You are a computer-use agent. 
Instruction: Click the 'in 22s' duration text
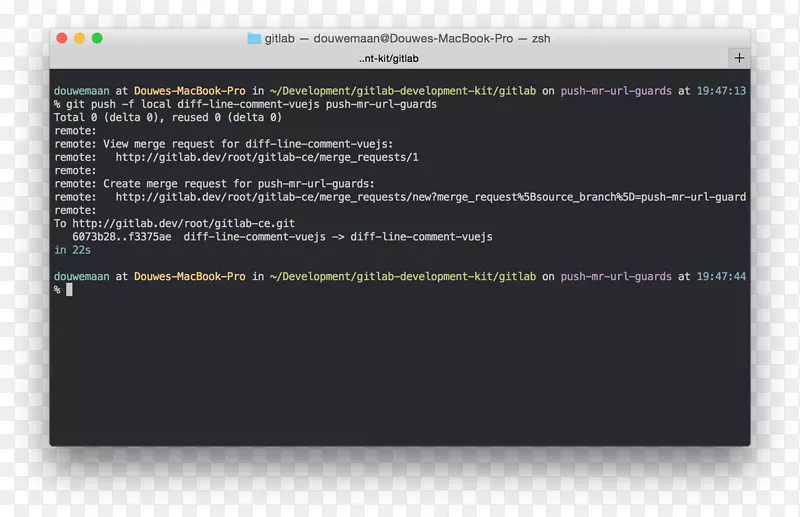[x=72, y=250]
